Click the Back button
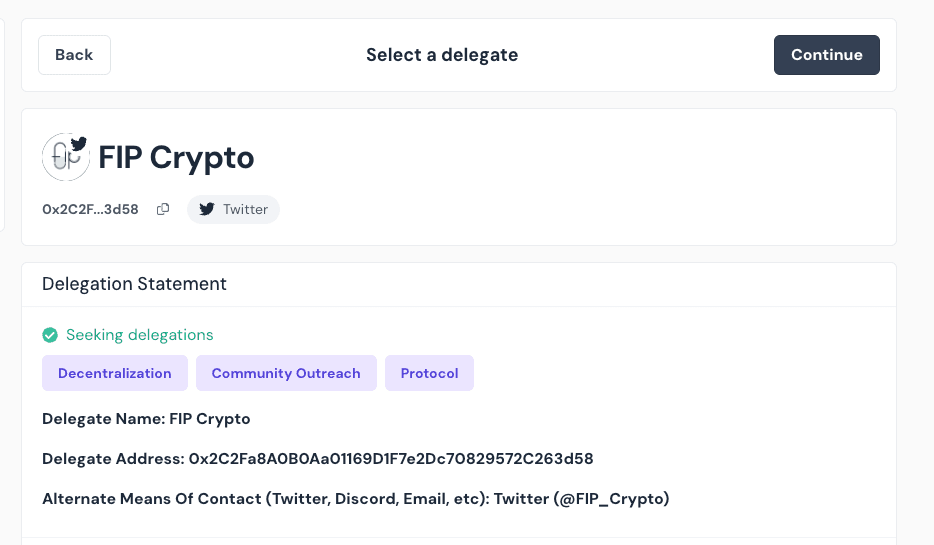The image size is (934, 545). tap(74, 55)
